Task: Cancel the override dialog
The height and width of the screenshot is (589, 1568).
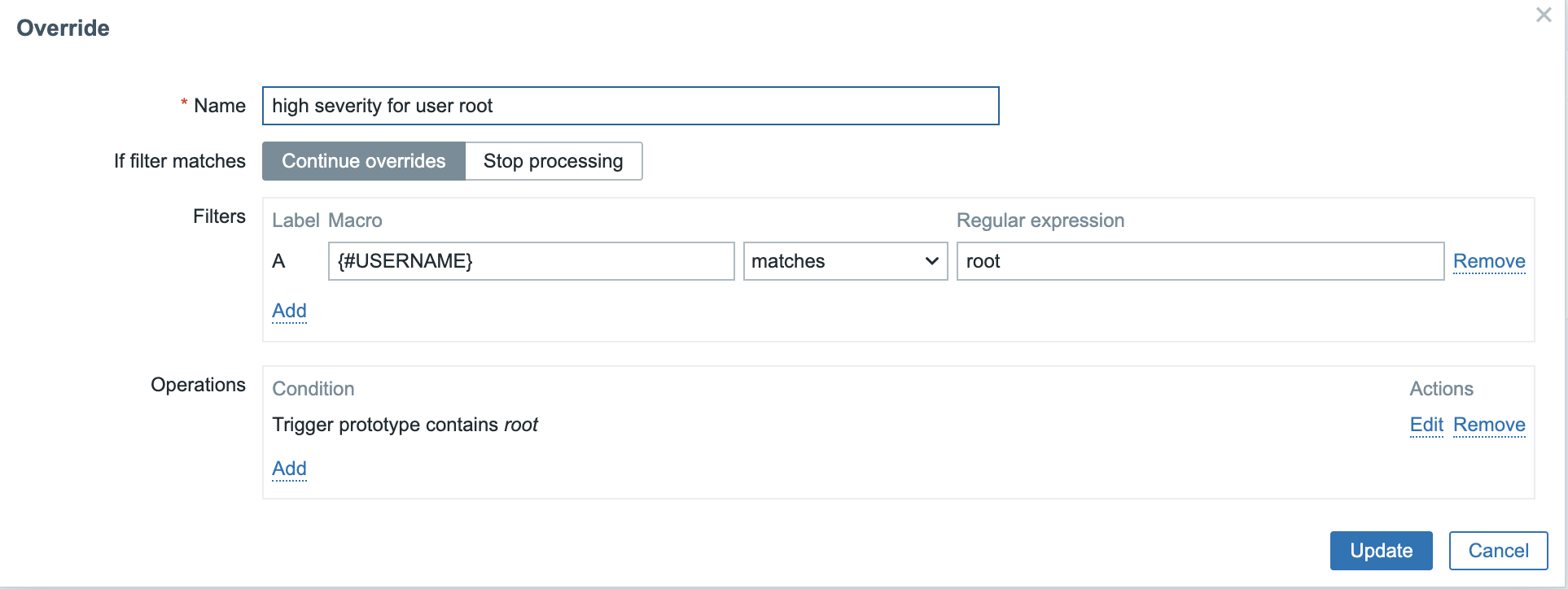Action: point(1498,551)
